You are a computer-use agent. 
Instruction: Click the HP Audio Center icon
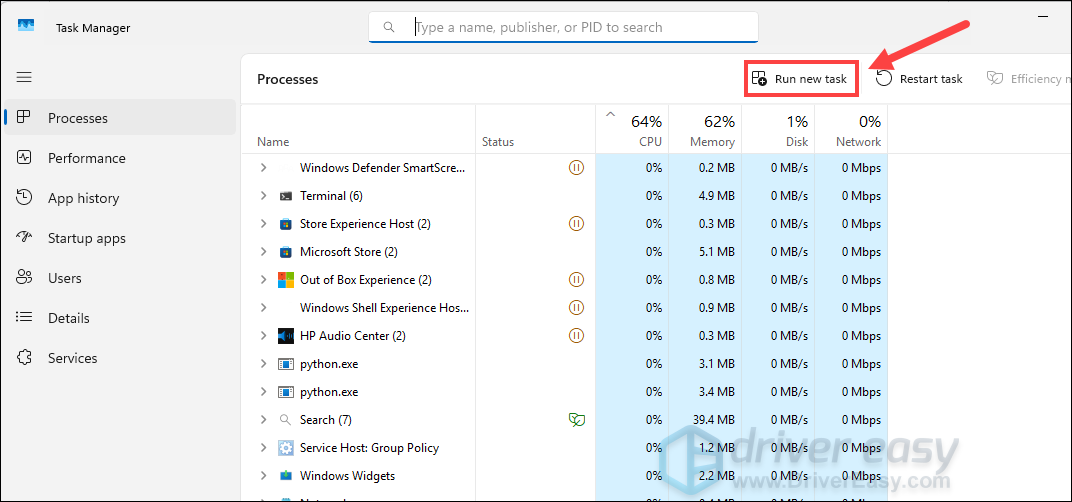[286, 336]
